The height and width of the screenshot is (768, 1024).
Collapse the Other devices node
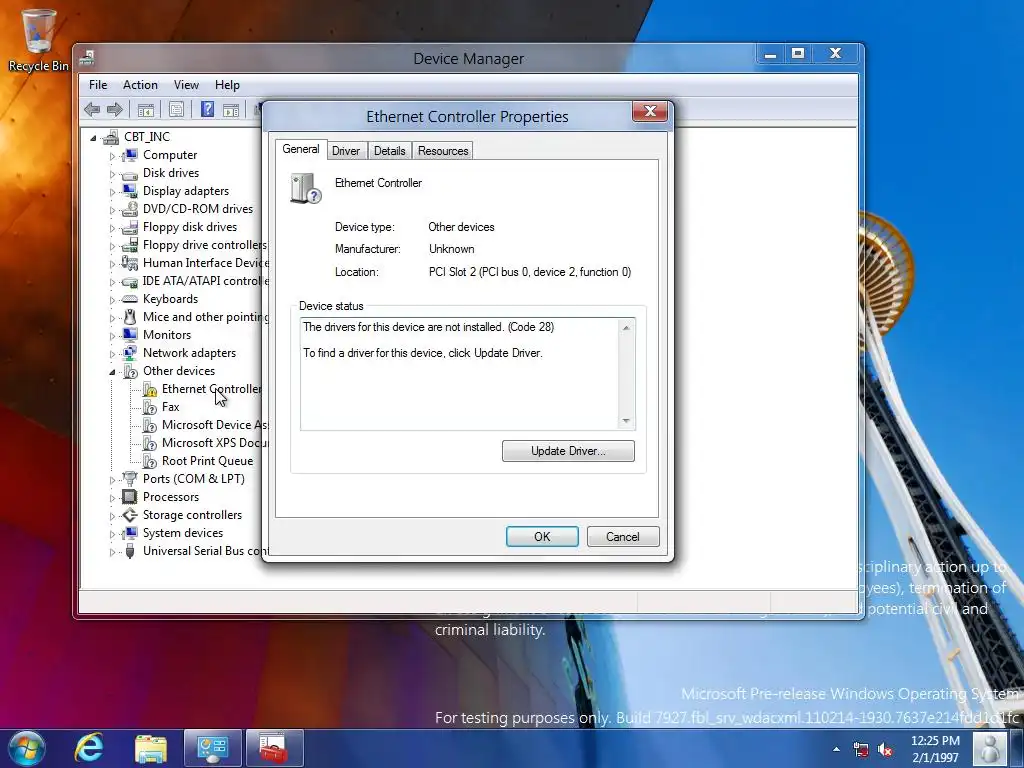[x=112, y=372]
